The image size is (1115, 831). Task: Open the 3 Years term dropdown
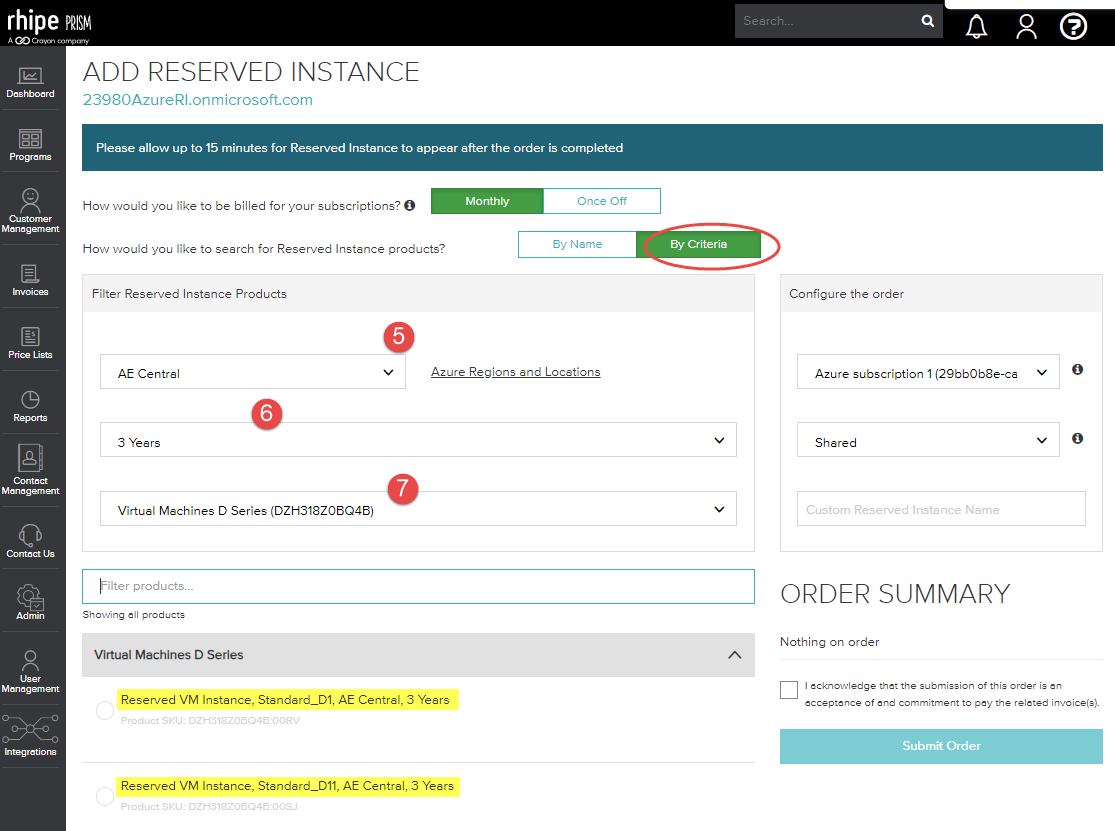pos(417,439)
